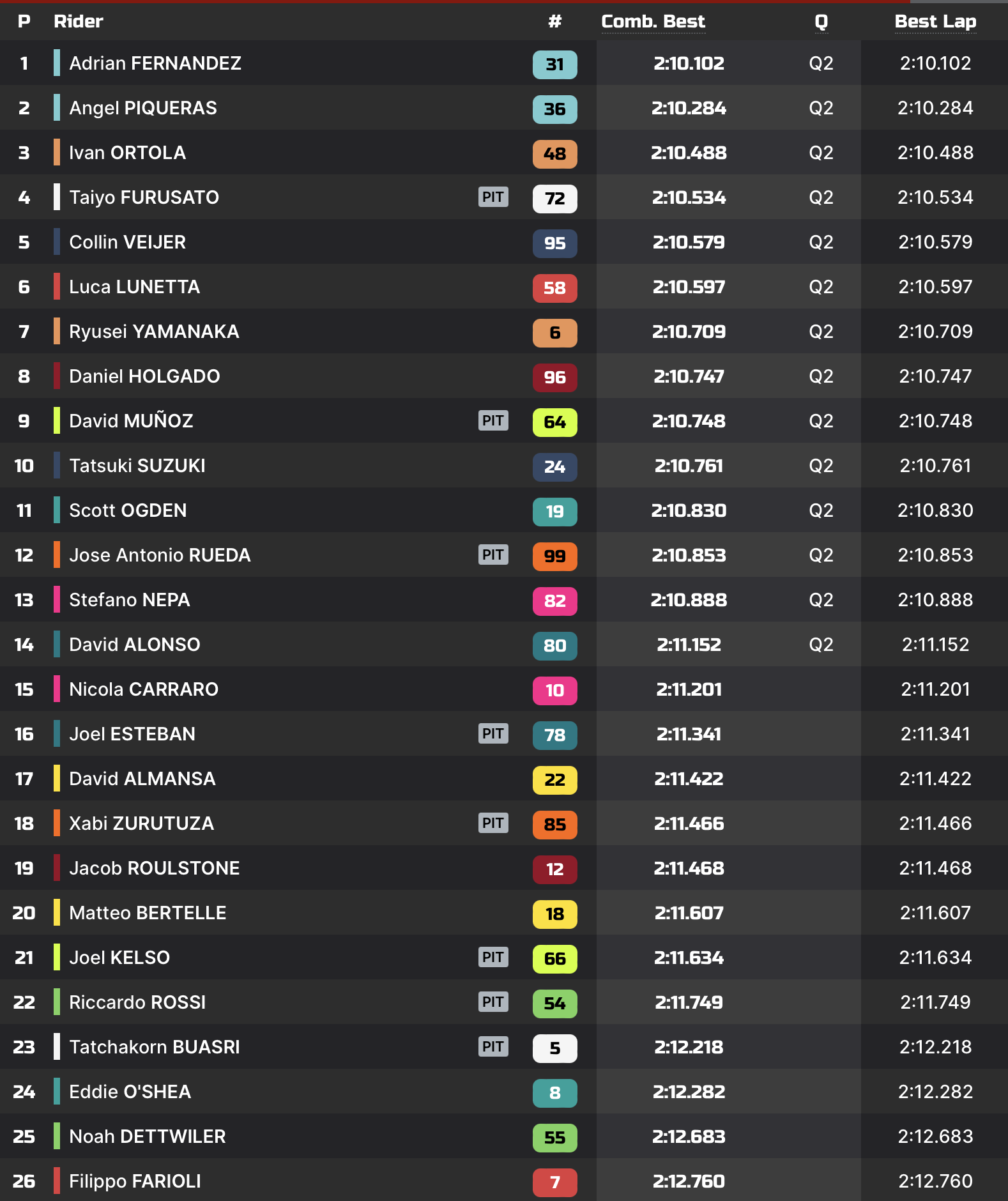Click the pink number 82 badge
The height and width of the screenshot is (1201, 1008).
coord(554,600)
